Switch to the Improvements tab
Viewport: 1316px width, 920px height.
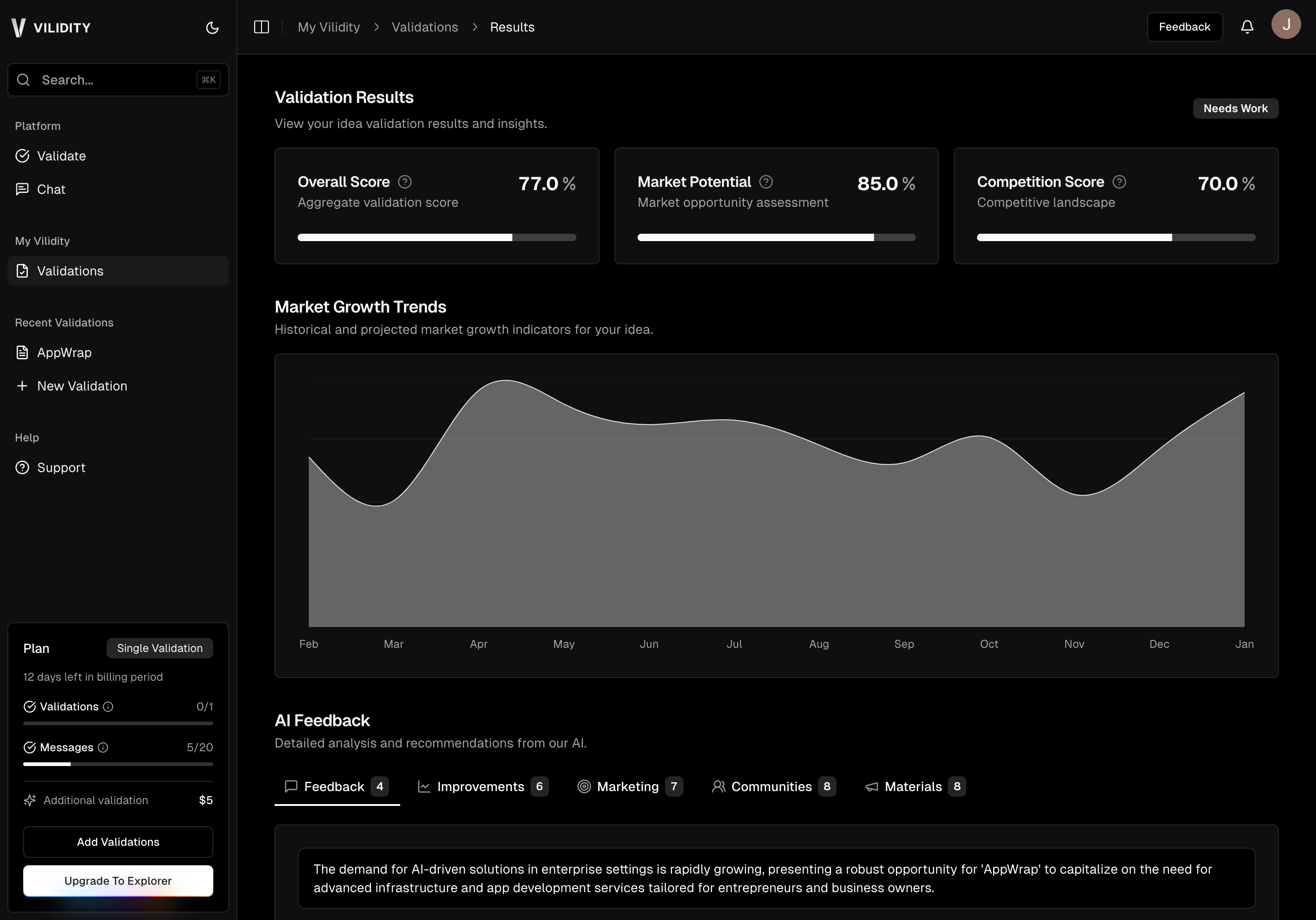[x=481, y=786]
